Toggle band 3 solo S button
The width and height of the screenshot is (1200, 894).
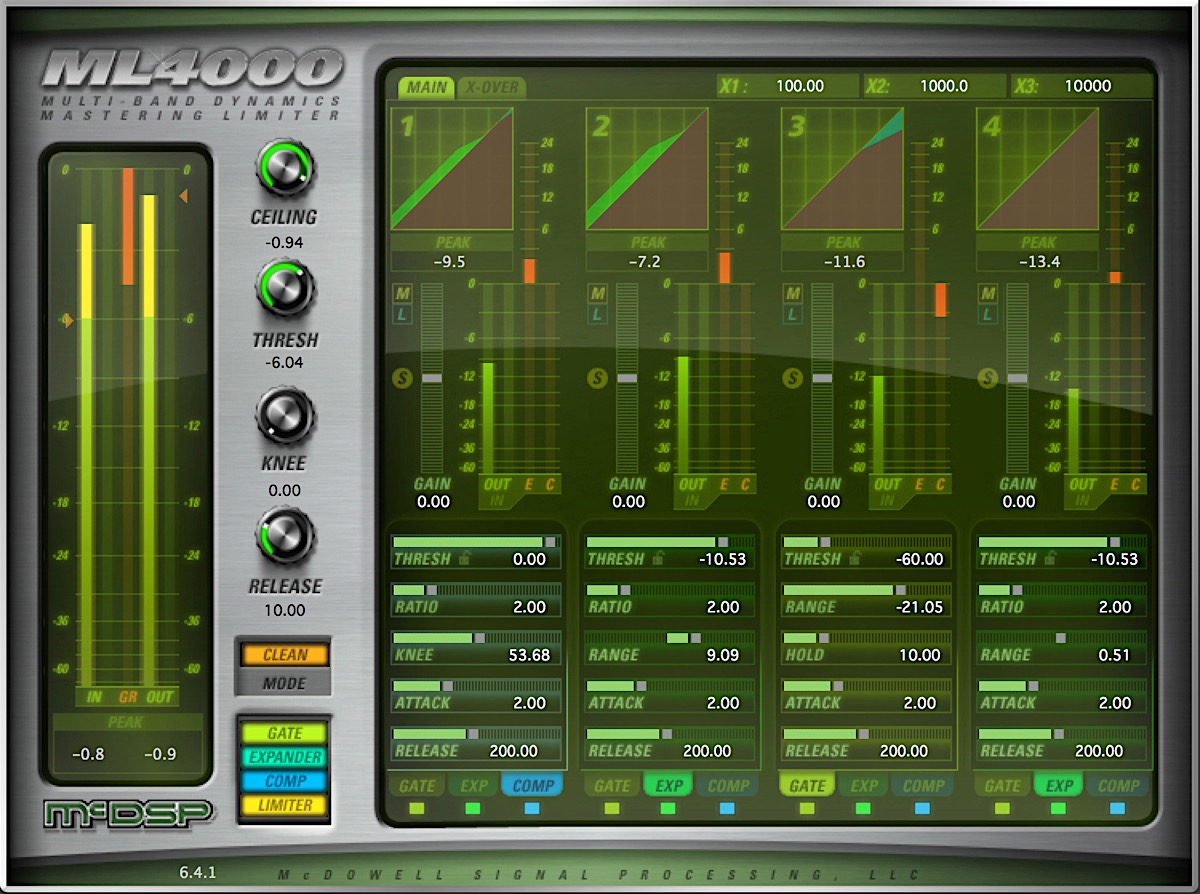coord(793,378)
